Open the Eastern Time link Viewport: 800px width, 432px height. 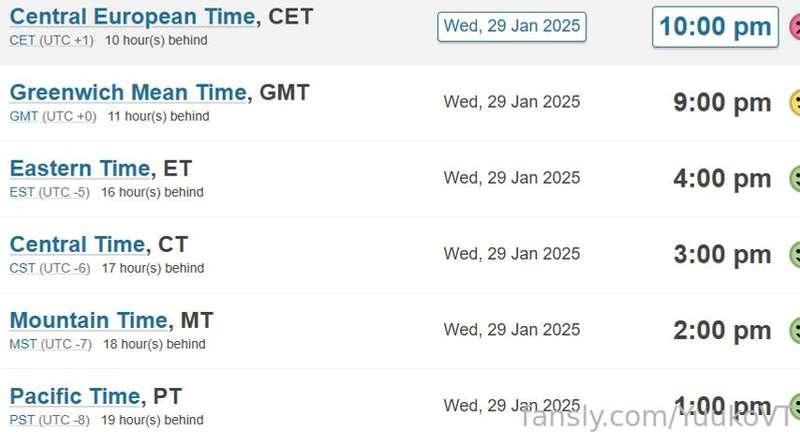pyautogui.click(x=80, y=169)
